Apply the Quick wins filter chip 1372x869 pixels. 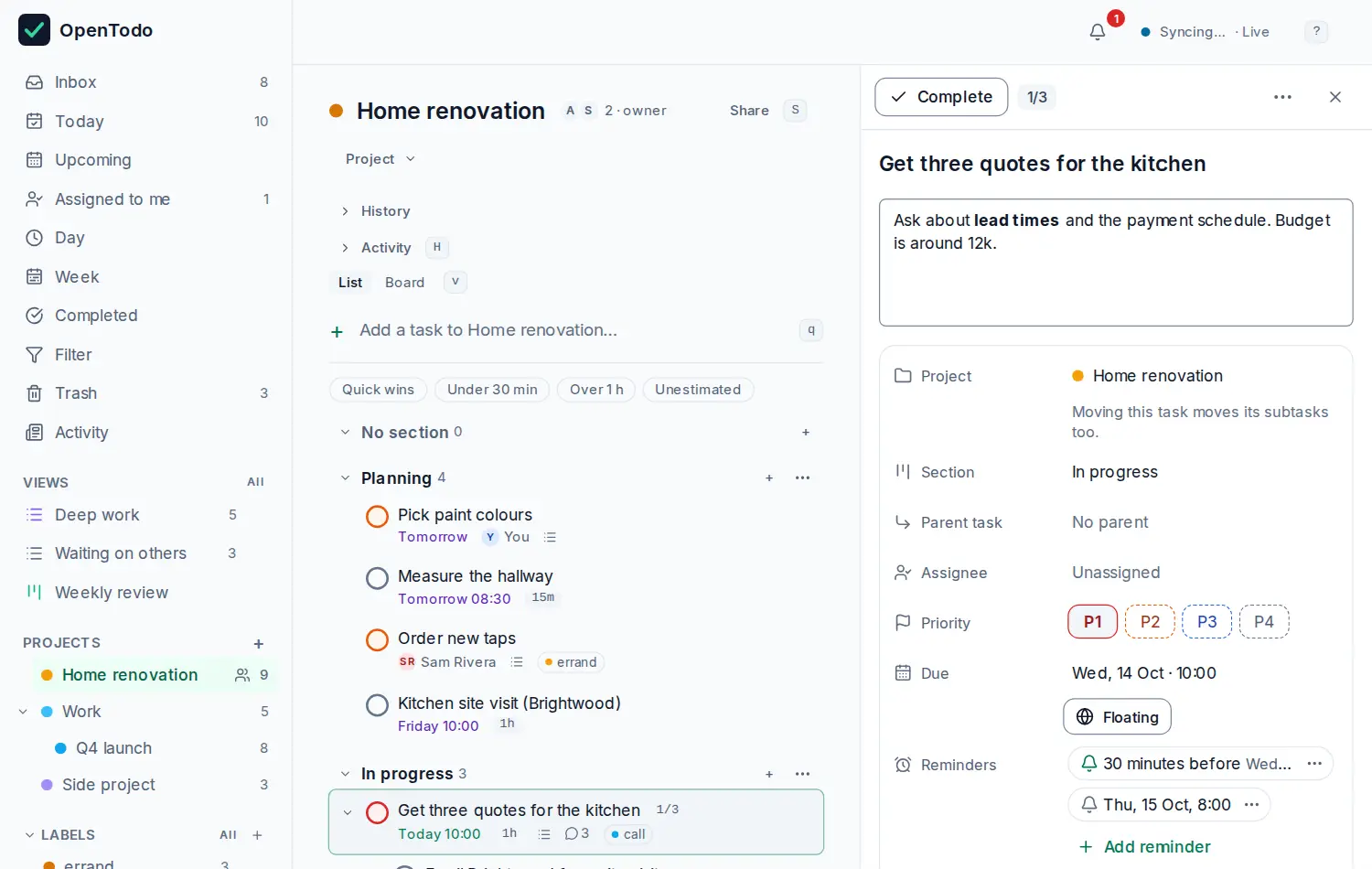click(x=378, y=390)
